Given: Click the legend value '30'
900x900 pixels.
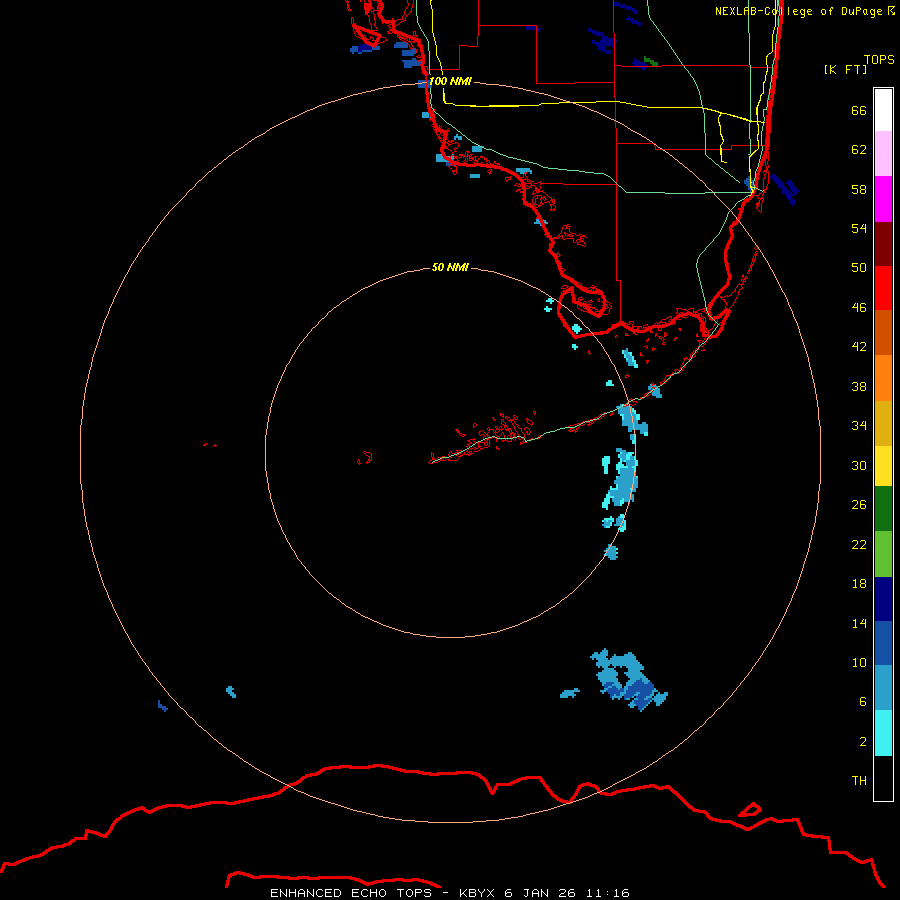Looking at the screenshot, I should point(859,465).
